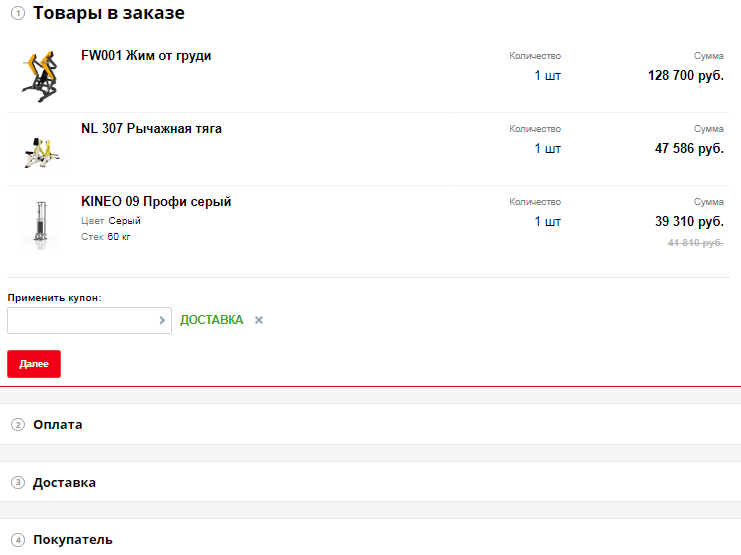Open the FW001 Жим от груди product link
741x555 pixels.
click(146, 56)
